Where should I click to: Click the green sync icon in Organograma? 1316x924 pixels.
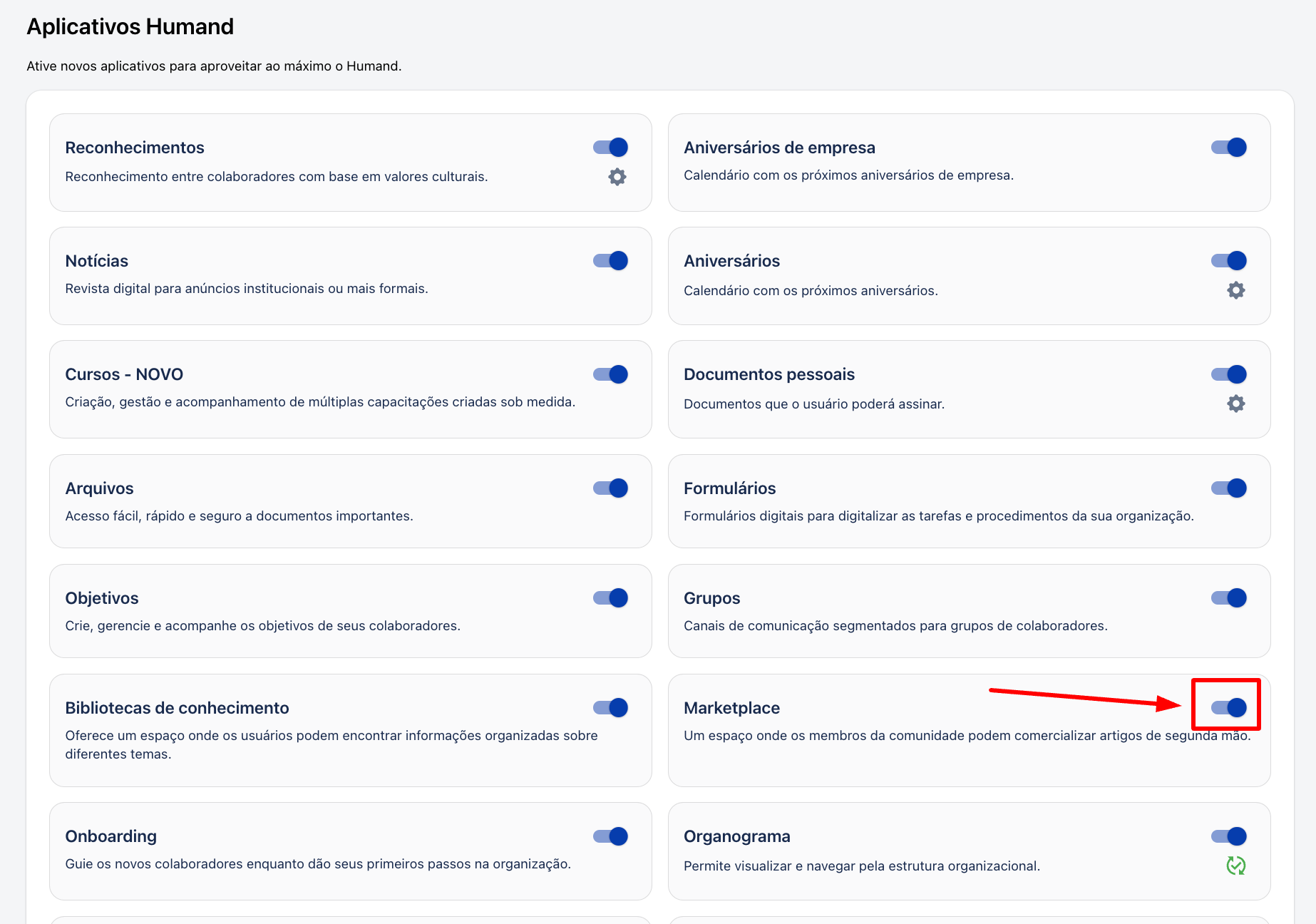pos(1236,866)
